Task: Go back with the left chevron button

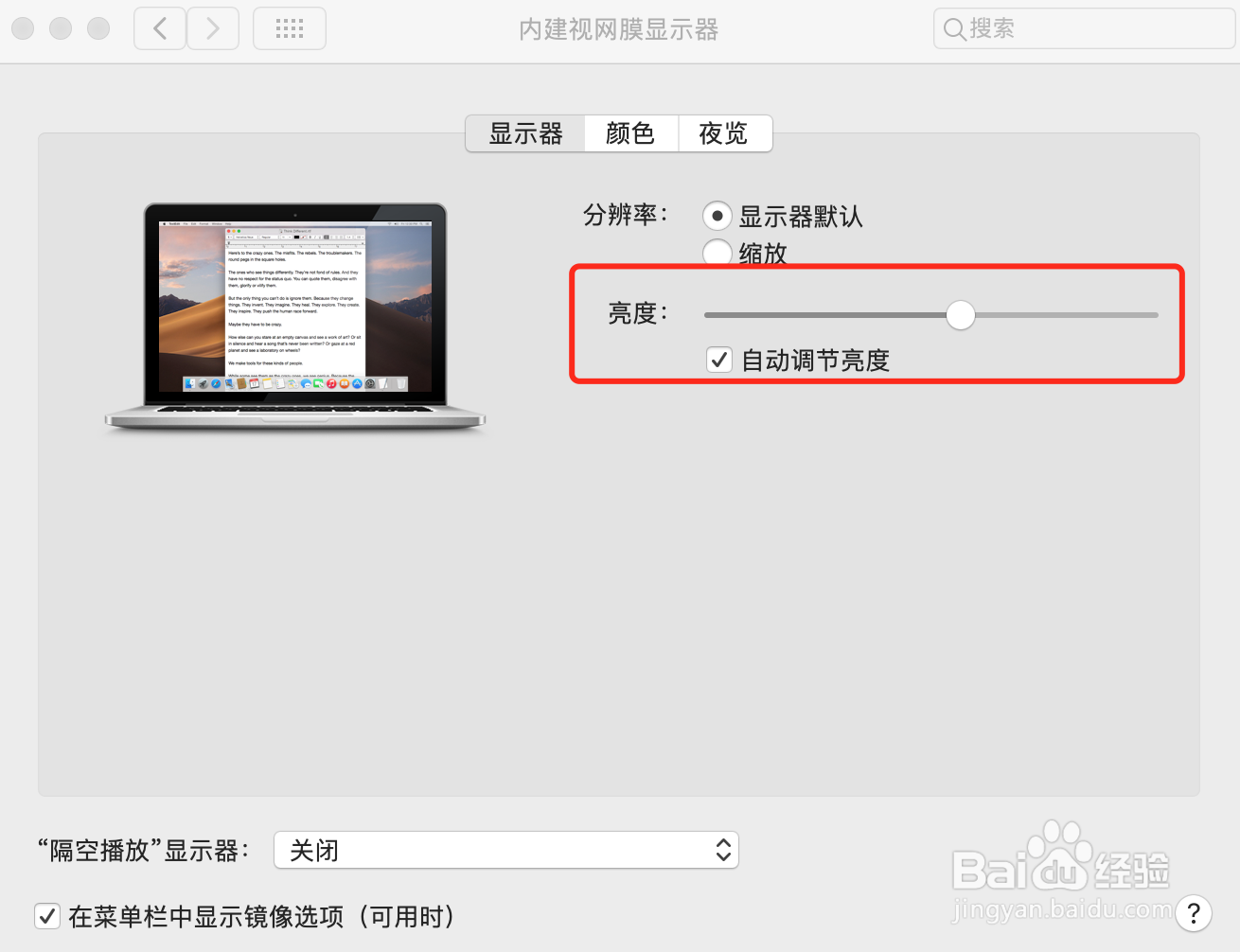Action: [160, 28]
